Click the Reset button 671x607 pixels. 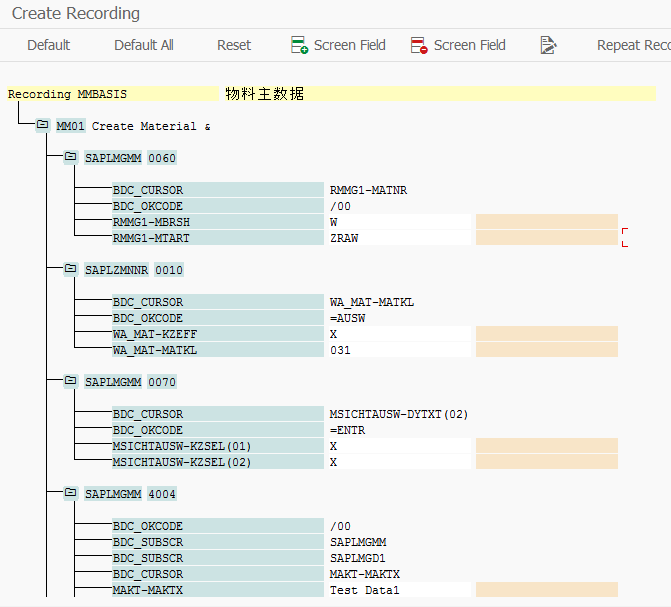[234, 45]
